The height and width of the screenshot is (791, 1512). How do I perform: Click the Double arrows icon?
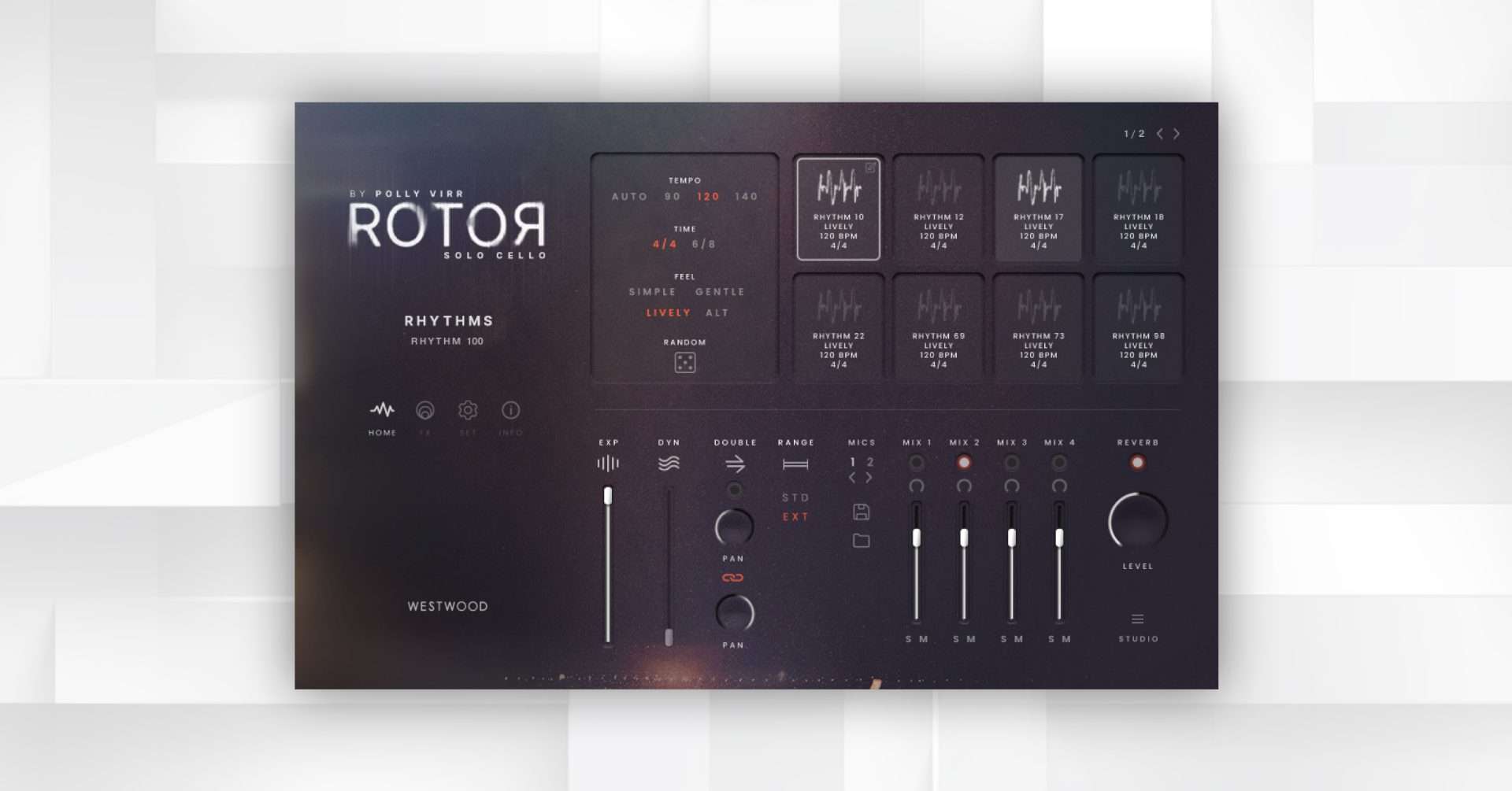point(735,464)
